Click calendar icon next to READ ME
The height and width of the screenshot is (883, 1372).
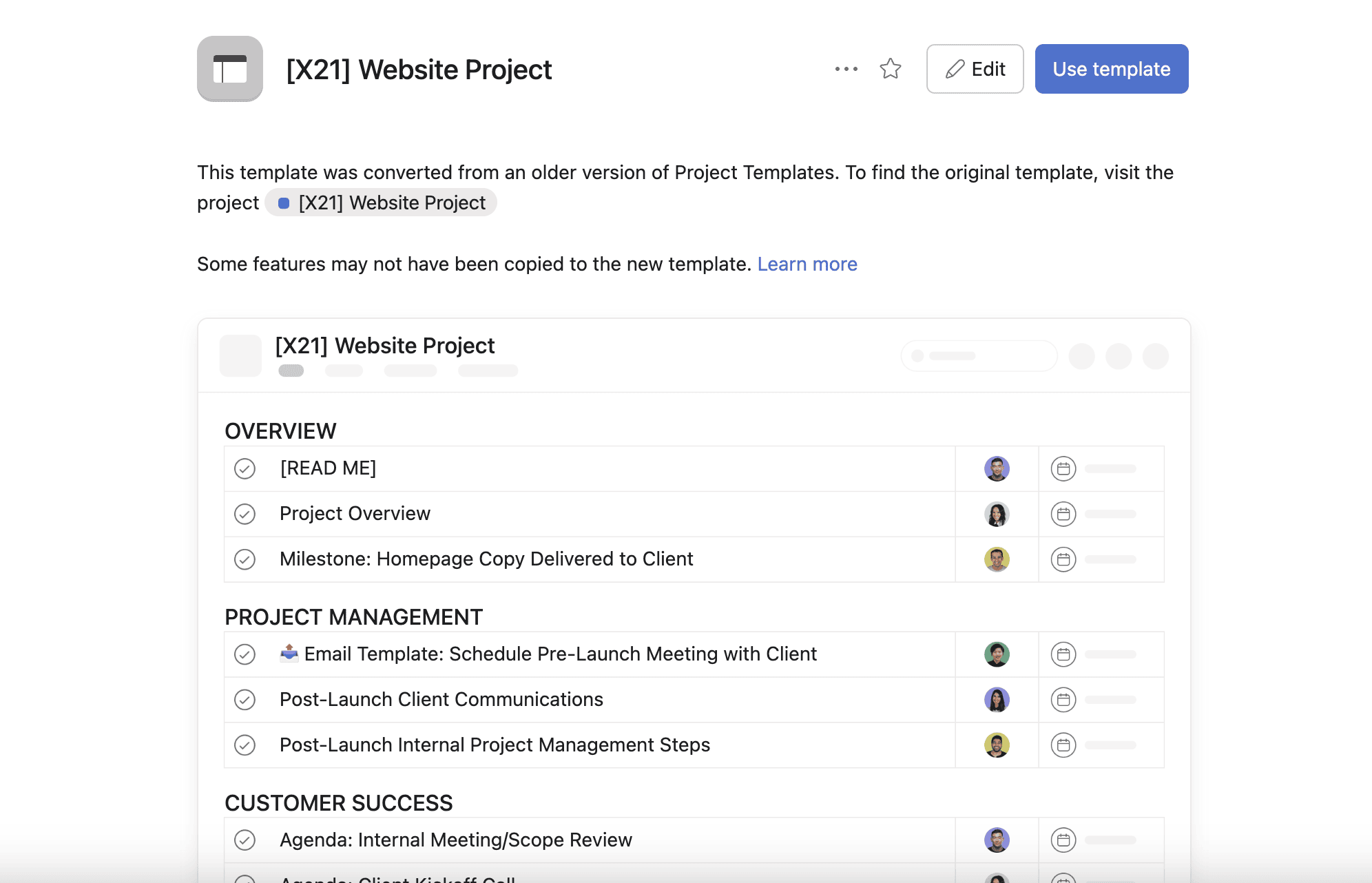pos(1063,468)
